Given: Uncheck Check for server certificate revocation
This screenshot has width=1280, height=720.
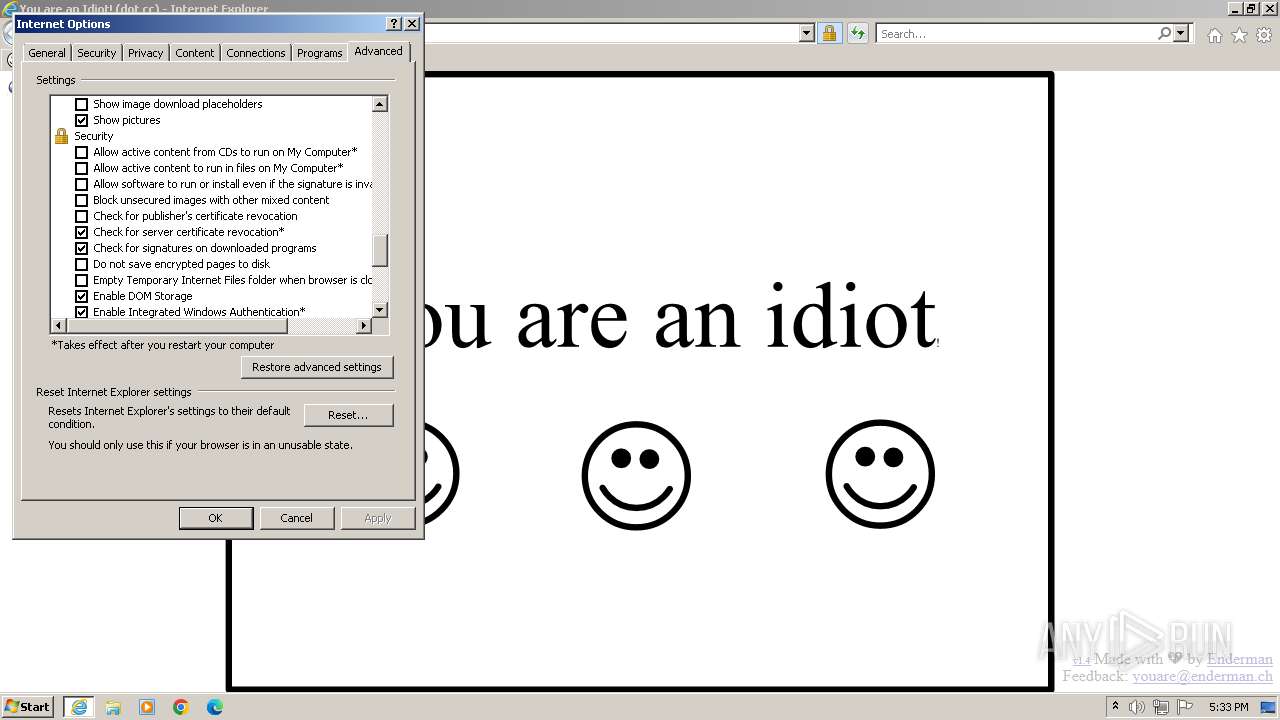Looking at the screenshot, I should 82,232.
